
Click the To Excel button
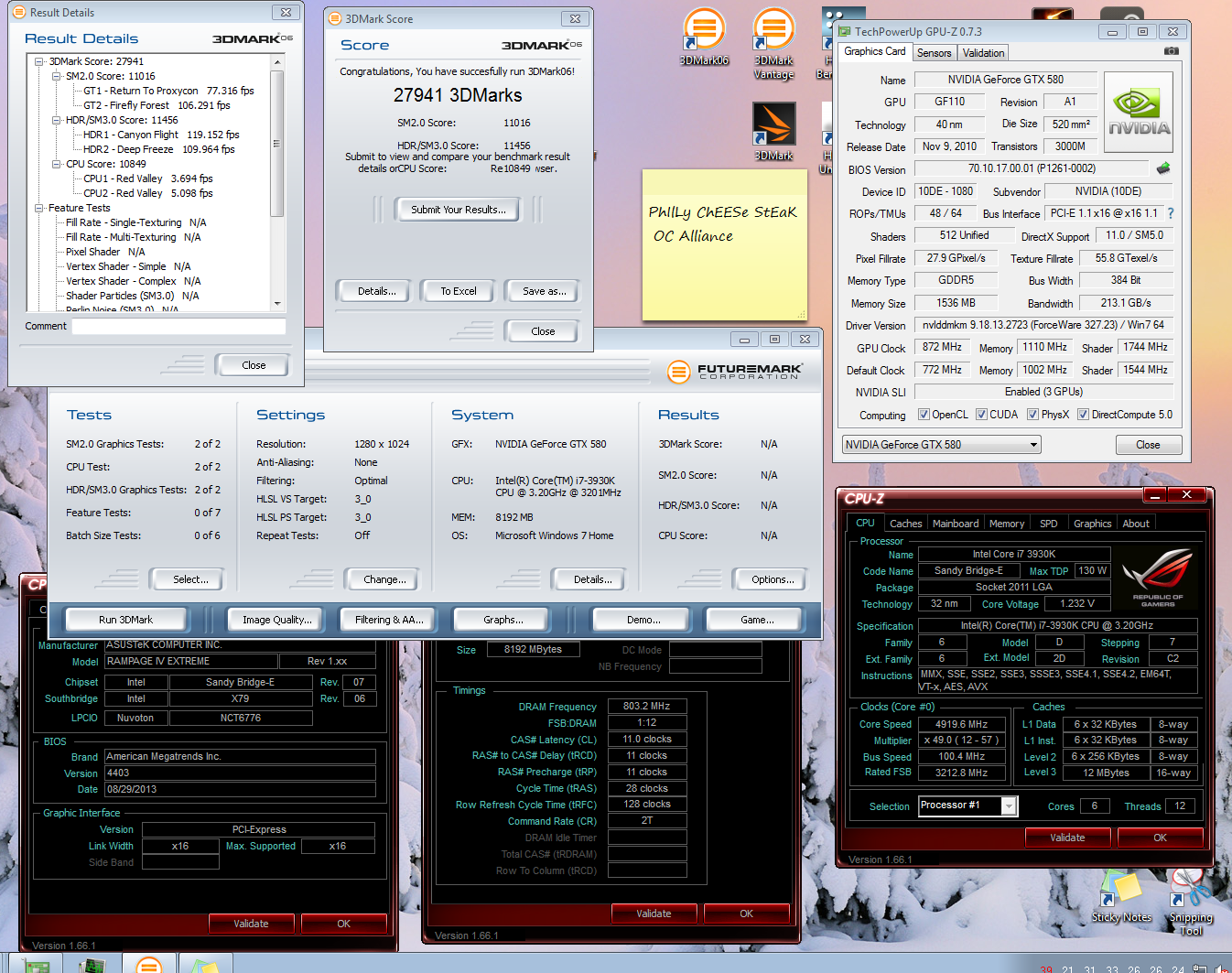[x=459, y=291]
